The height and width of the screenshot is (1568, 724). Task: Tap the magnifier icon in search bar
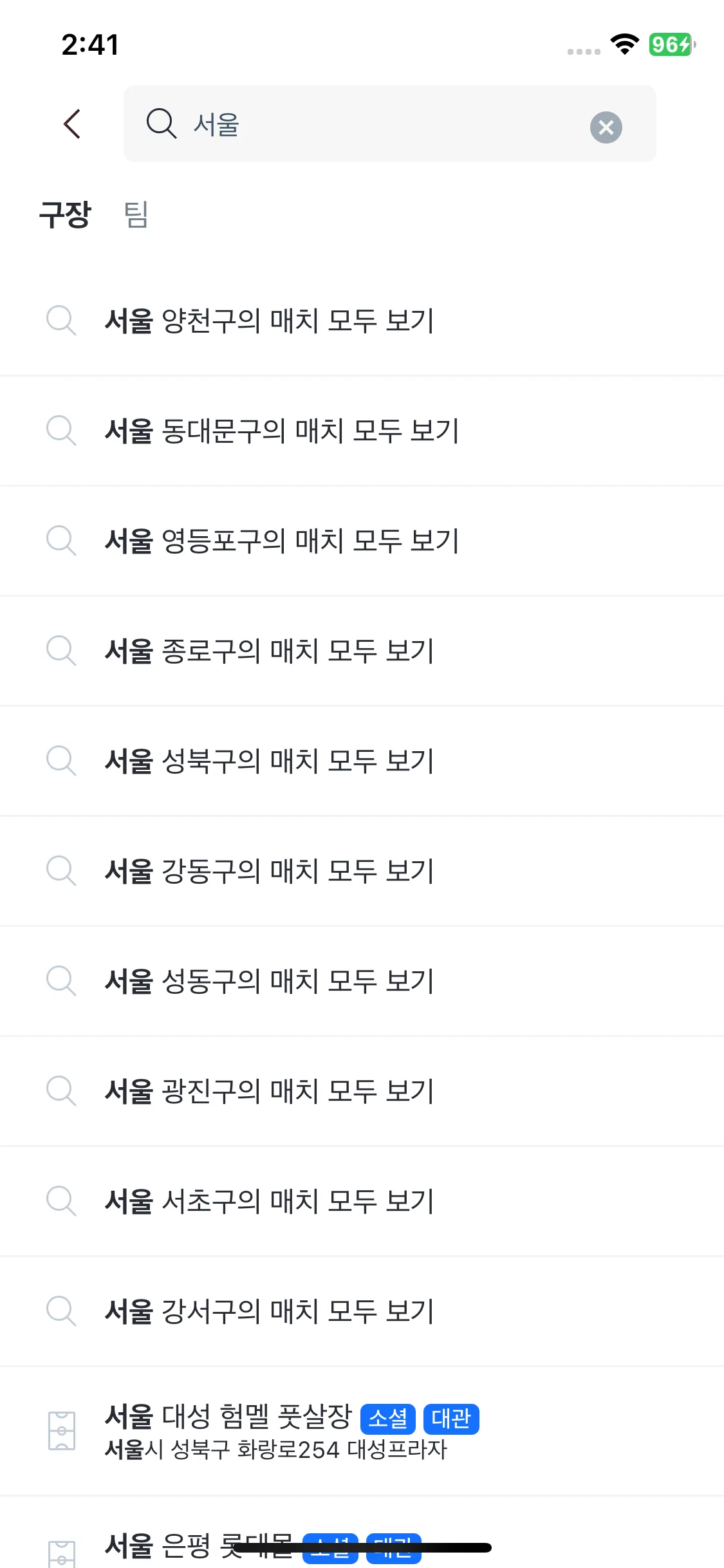161,123
